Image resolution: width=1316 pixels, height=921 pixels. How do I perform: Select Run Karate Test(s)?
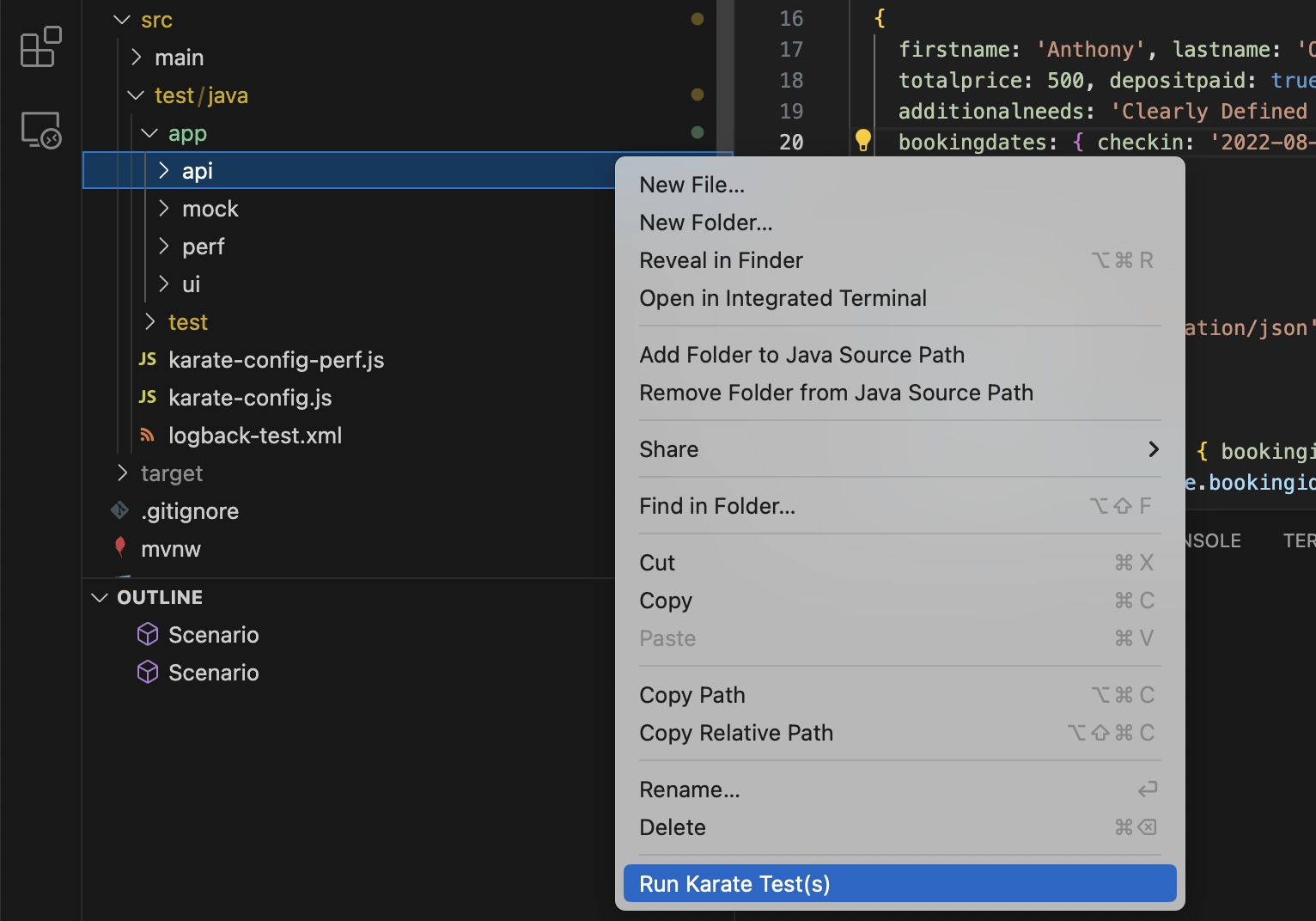click(899, 884)
